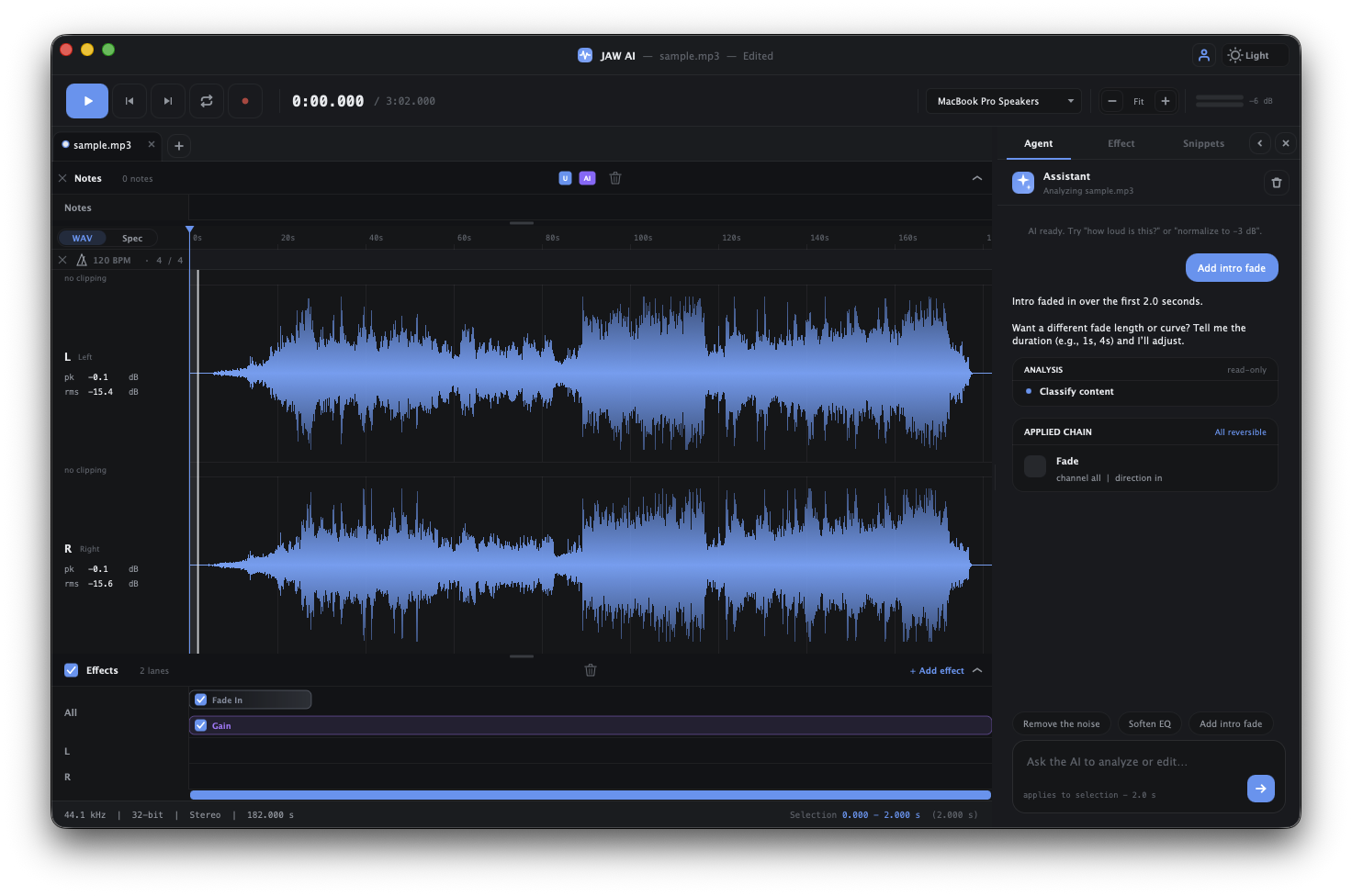Toggle loop playback icon
This screenshot has width=1352, height=896.
pyautogui.click(x=207, y=101)
